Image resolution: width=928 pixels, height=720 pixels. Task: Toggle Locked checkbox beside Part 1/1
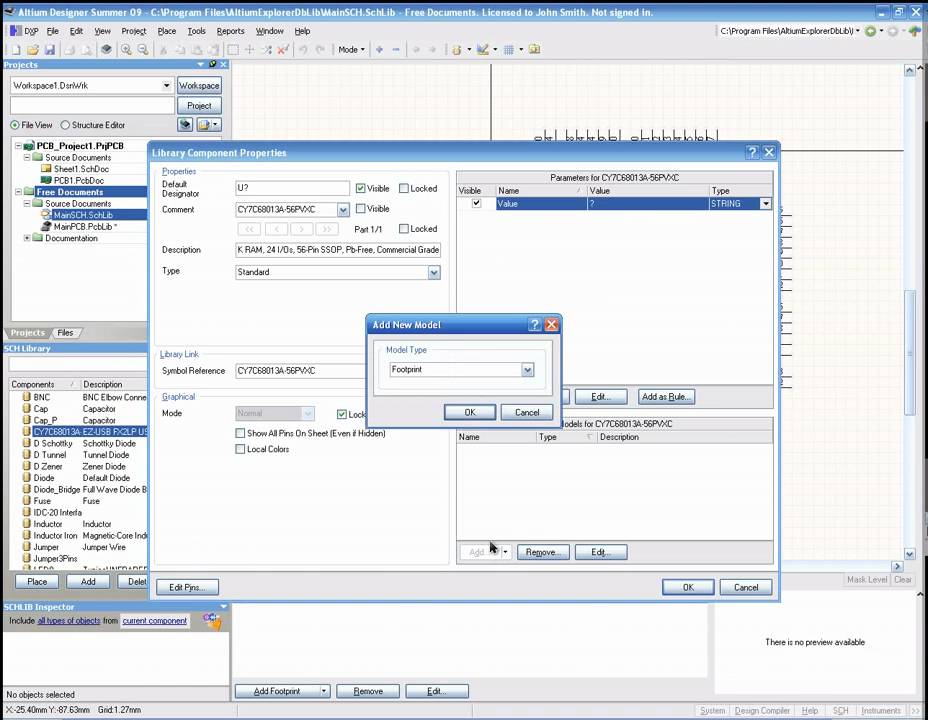[x=404, y=228]
